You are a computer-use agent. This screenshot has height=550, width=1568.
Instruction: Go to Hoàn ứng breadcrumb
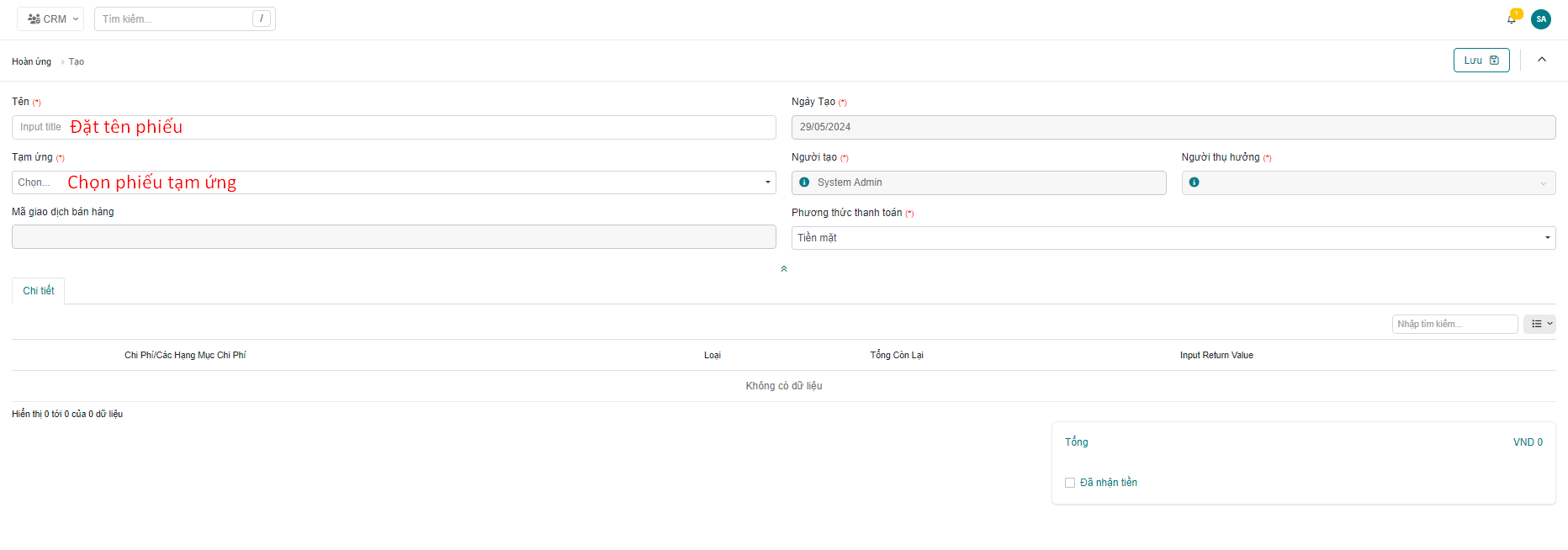pyautogui.click(x=32, y=61)
